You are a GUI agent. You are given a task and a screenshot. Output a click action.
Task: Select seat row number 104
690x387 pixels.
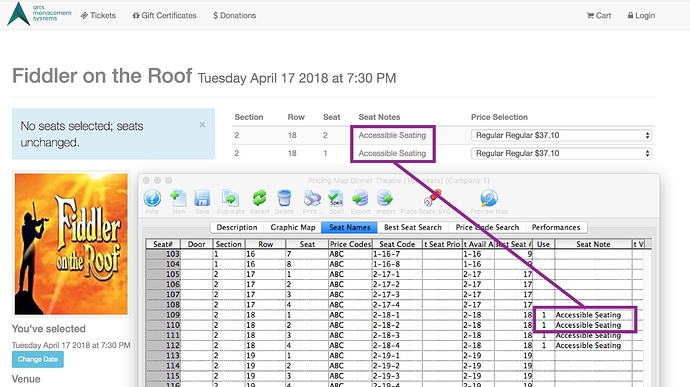163,264
